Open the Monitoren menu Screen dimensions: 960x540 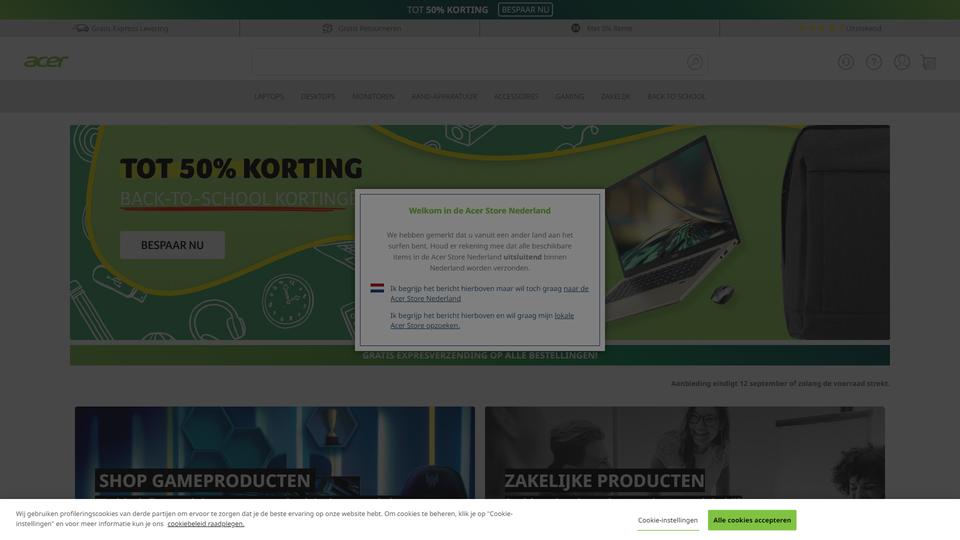pyautogui.click(x=373, y=97)
